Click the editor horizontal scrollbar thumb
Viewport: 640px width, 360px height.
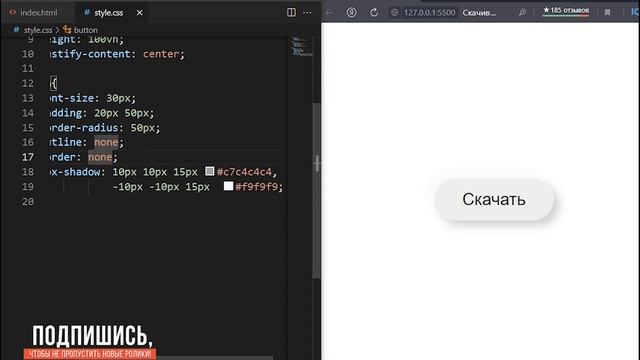(215, 358)
